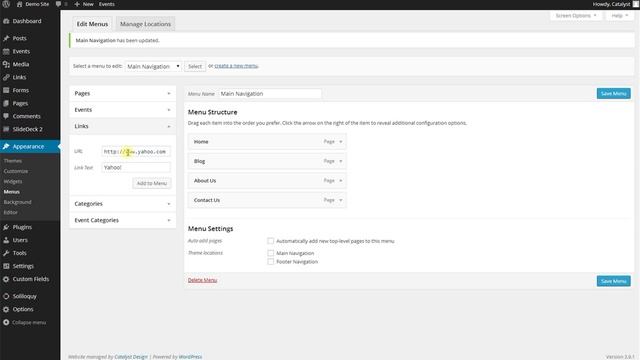Click the Select button

click(x=195, y=66)
